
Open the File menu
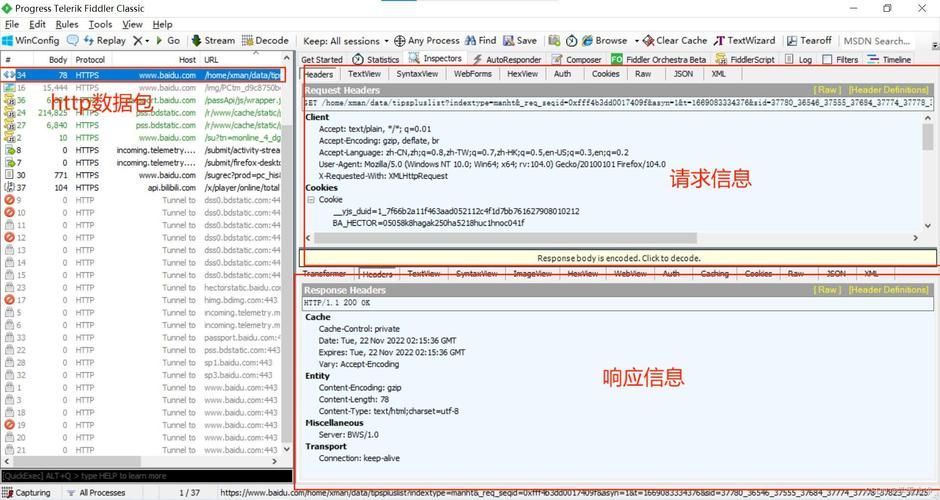pyautogui.click(x=12, y=25)
